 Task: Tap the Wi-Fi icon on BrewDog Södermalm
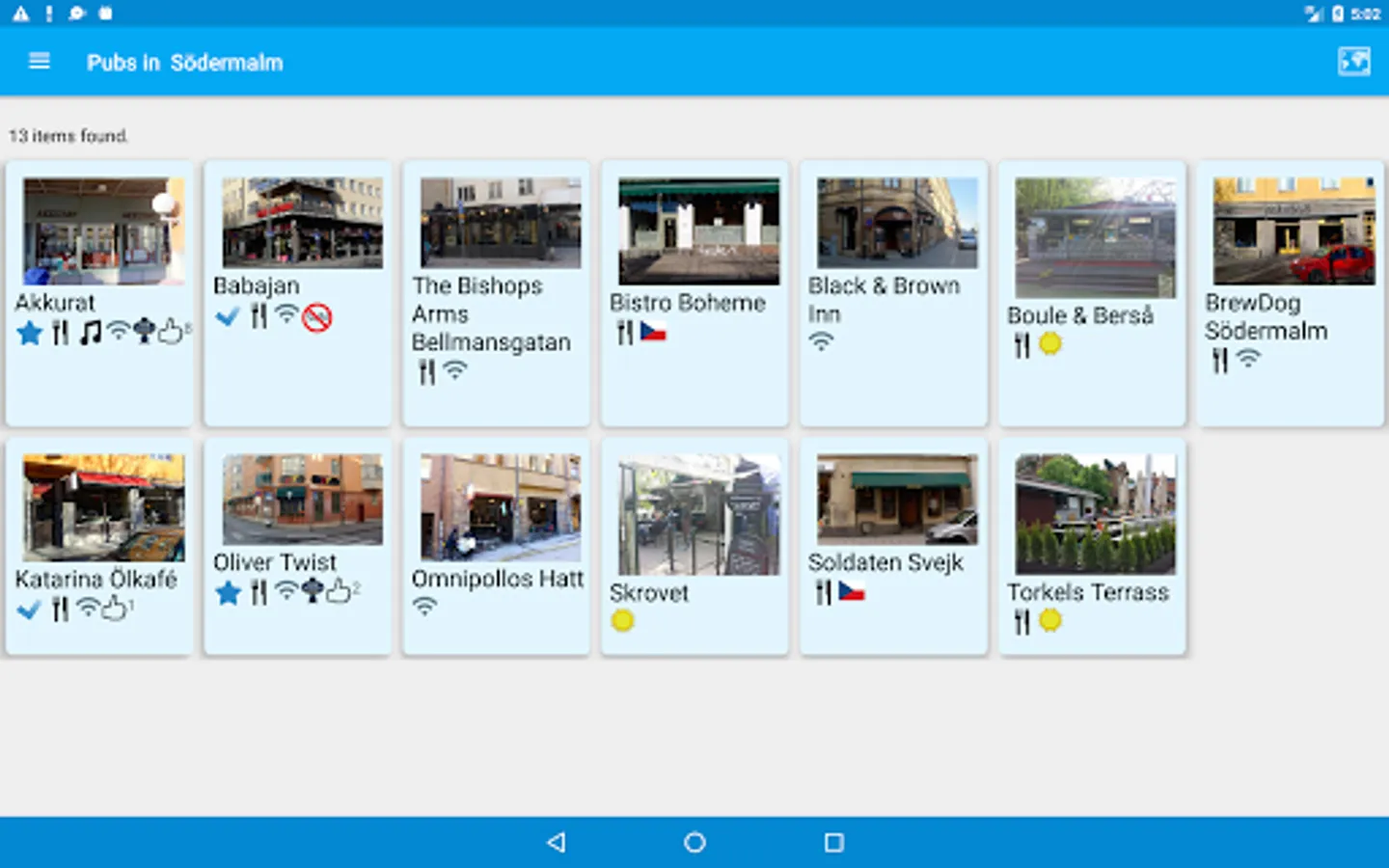click(1248, 359)
